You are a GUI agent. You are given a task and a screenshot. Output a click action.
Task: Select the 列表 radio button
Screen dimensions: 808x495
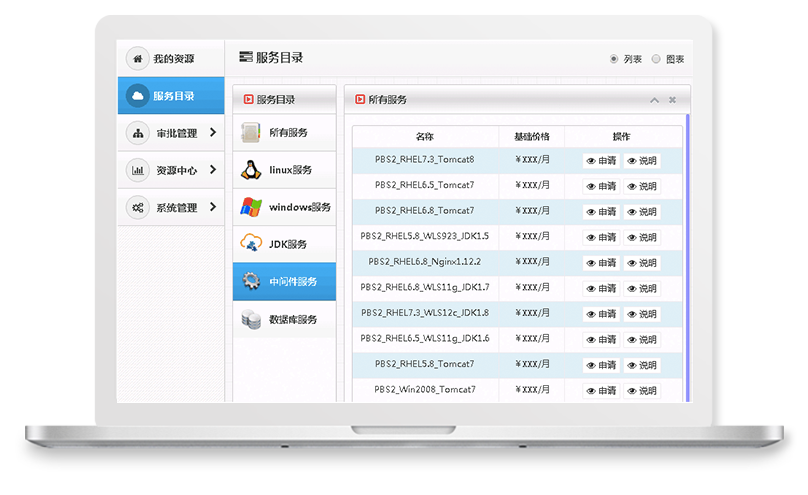click(x=614, y=59)
